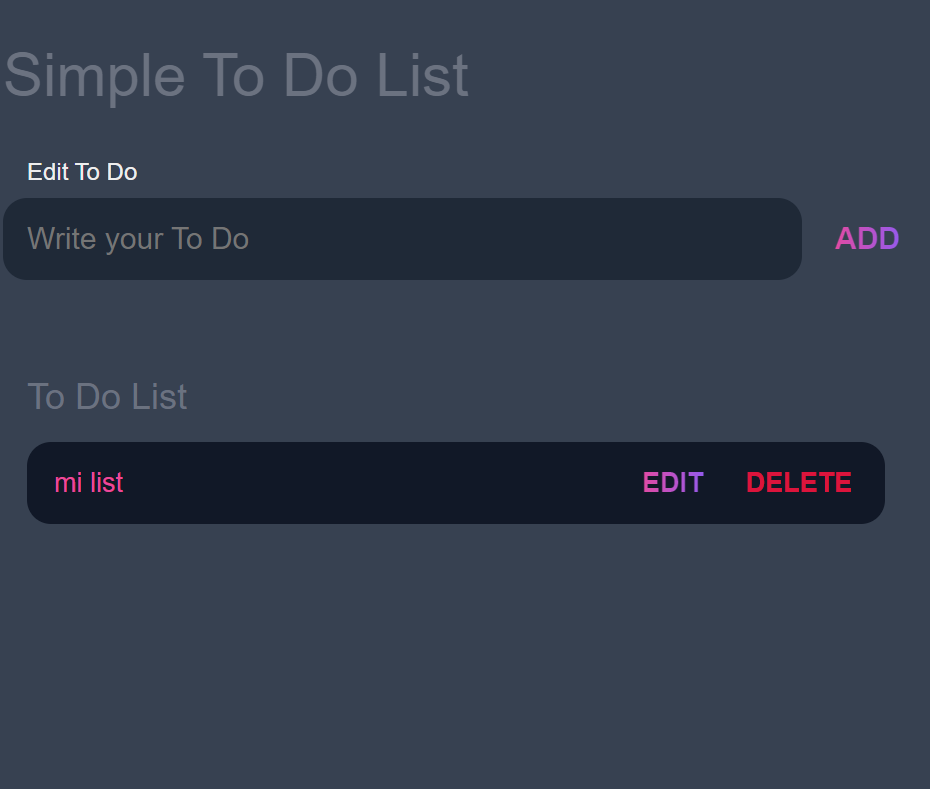Click the 'mi list' row
Screen dimensions: 930x789
400,482
